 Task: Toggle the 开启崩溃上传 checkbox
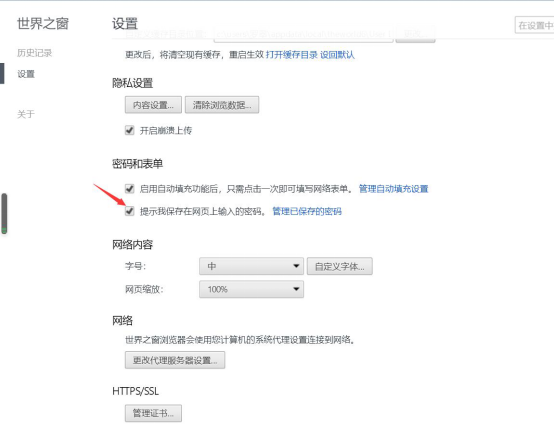pos(130,130)
